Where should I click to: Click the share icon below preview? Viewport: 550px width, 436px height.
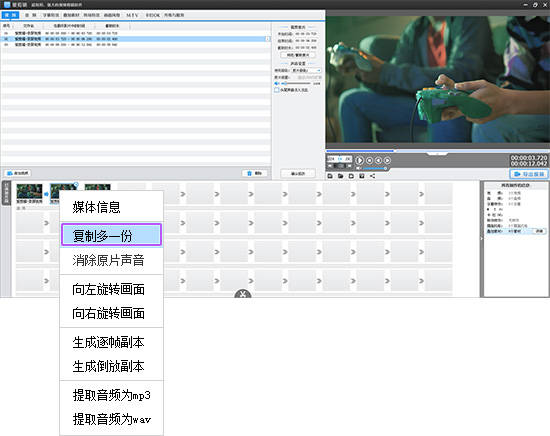point(373,176)
